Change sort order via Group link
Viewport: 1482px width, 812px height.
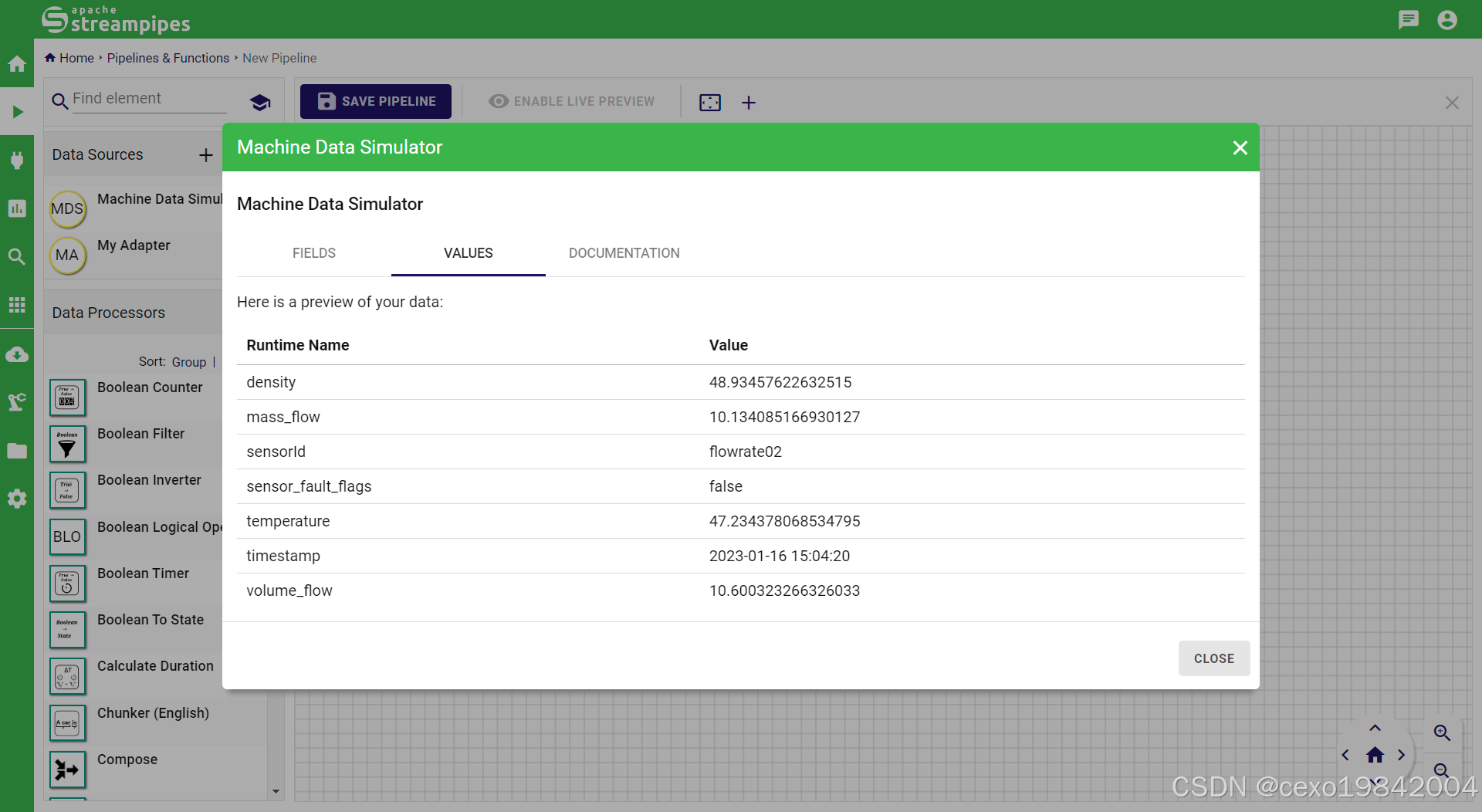189,362
